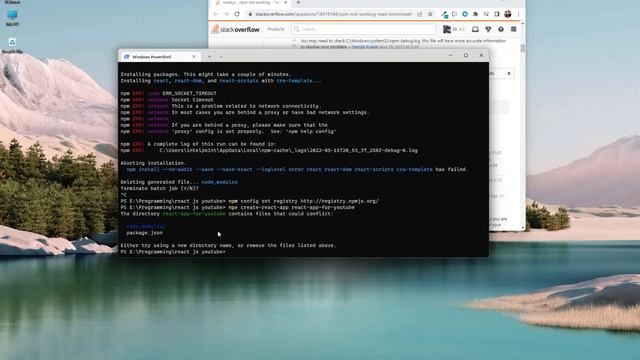The height and width of the screenshot is (360, 640).
Task: Open the Stack Overflow help icon
Action: pos(501,29)
